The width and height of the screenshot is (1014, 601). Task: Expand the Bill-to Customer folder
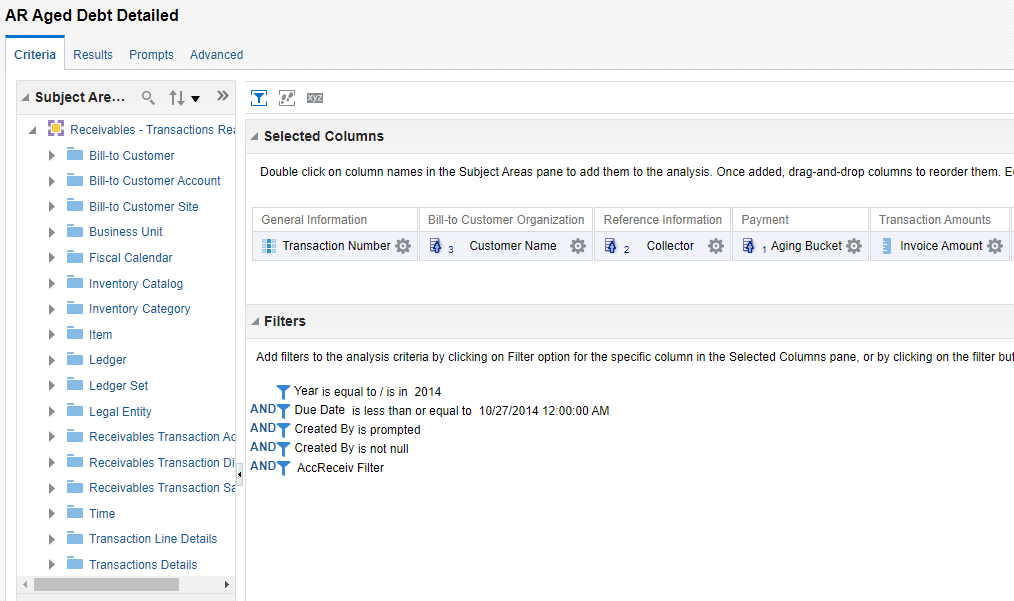tap(52, 155)
